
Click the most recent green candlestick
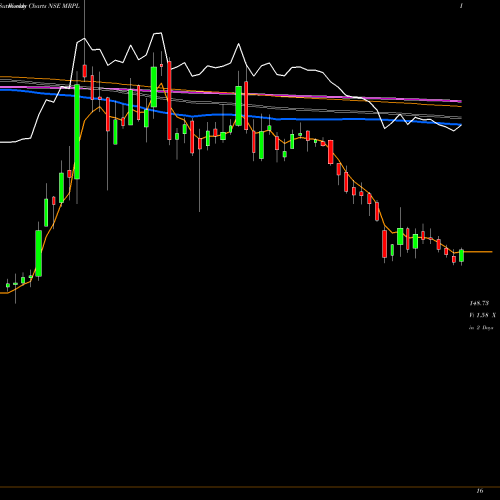[x=461, y=256]
